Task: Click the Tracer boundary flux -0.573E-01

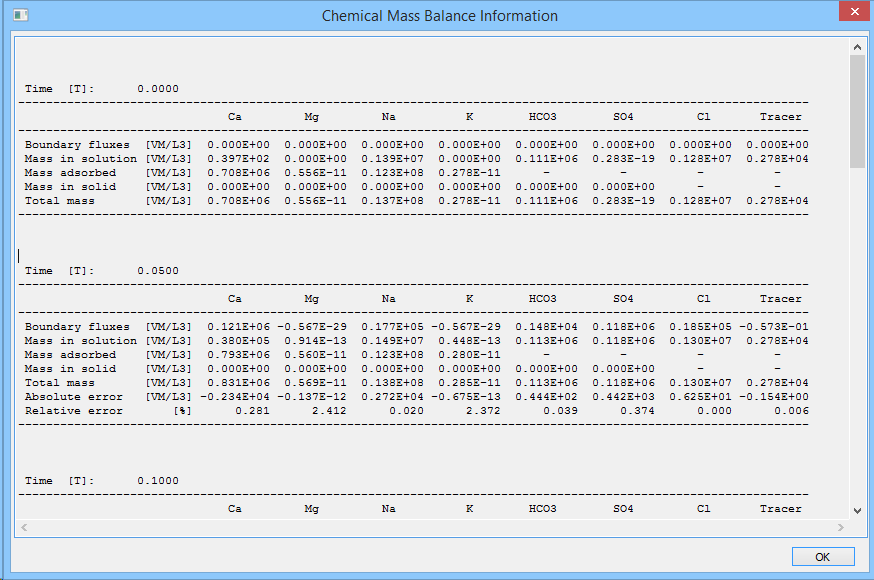Action: tap(774, 326)
